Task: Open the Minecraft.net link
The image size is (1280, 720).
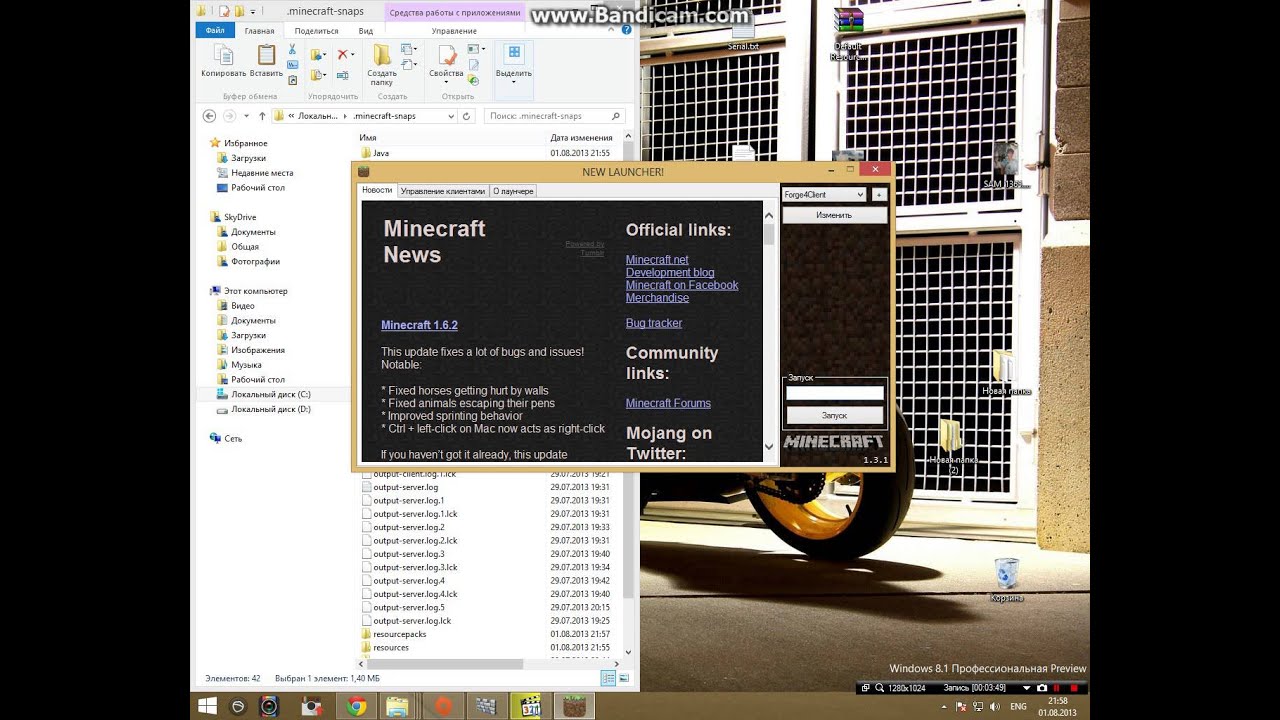Action: pos(657,260)
